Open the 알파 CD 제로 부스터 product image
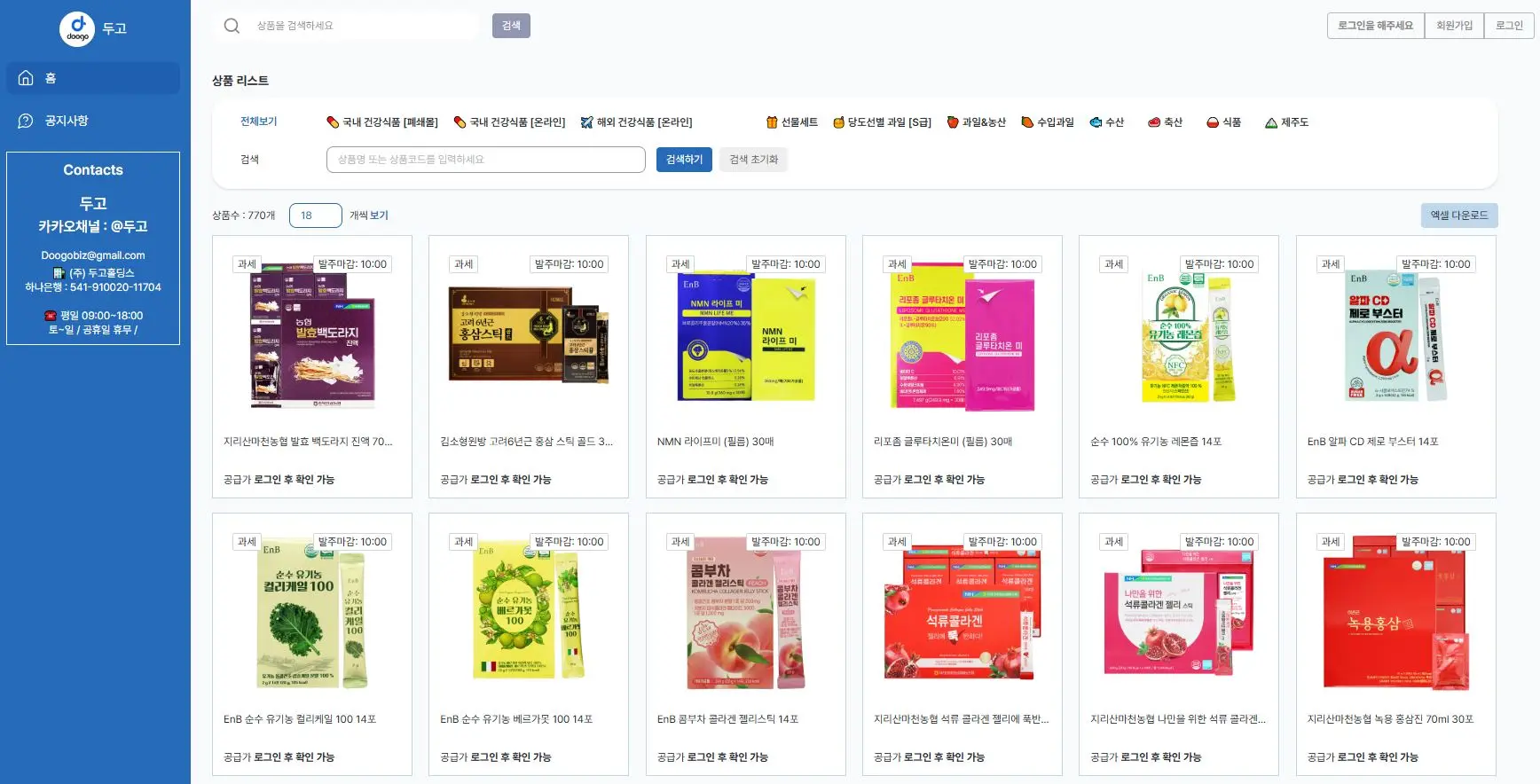1540x784 pixels. (1396, 336)
